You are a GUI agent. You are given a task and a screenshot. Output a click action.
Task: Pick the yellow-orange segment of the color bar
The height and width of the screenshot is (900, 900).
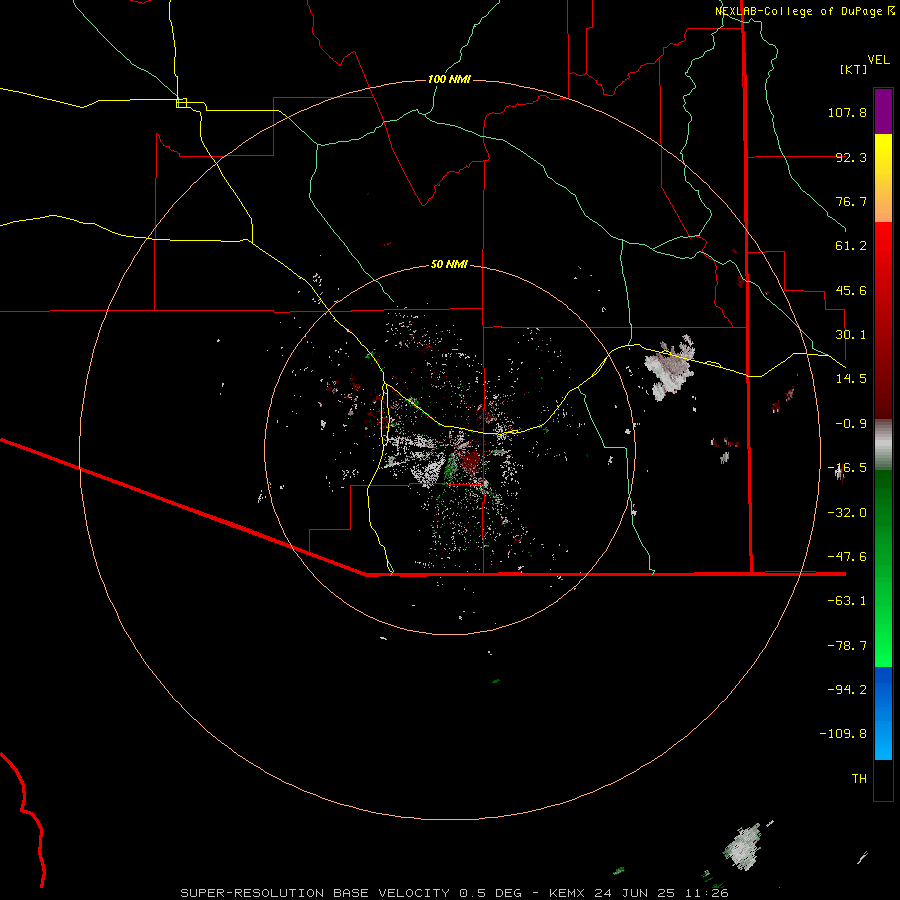pos(883,178)
